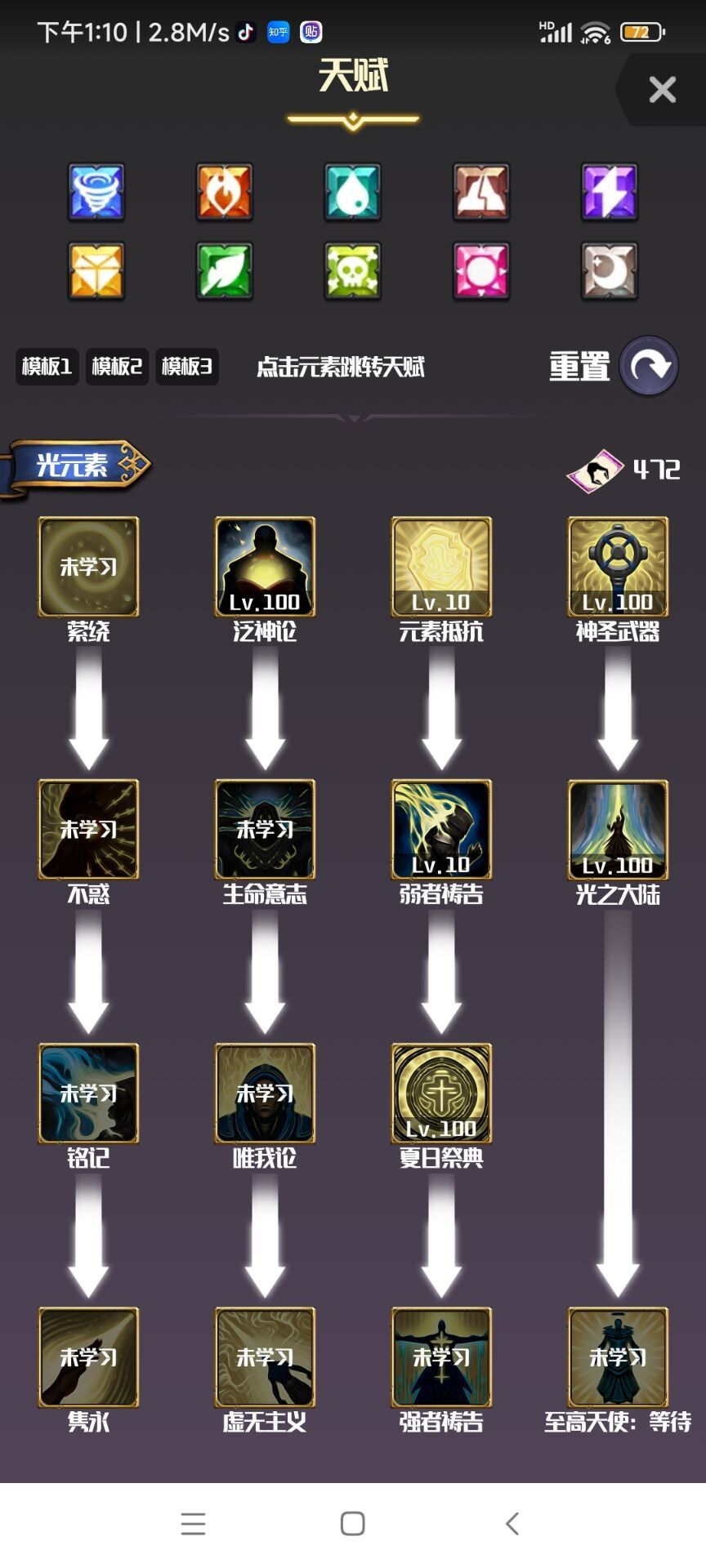This screenshot has width=706, height=1568.
Task: Tap the talent points 472 counter
Action: tap(623, 470)
